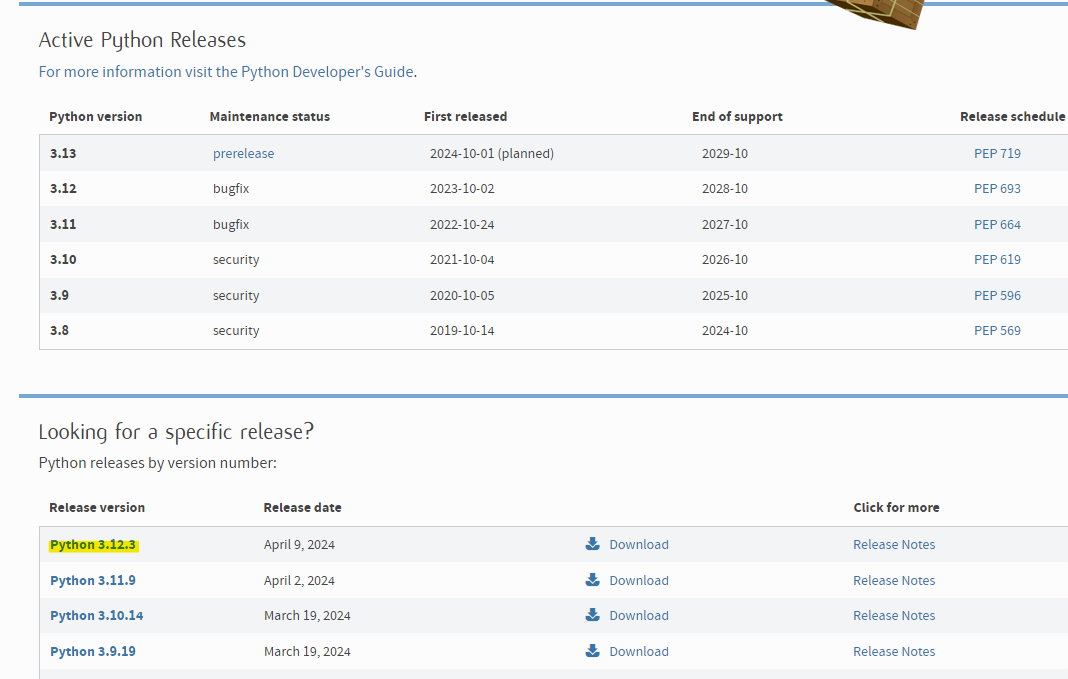Screen dimensions: 1068x679
Task: Open PEP 719 release schedule
Action: 997,153
